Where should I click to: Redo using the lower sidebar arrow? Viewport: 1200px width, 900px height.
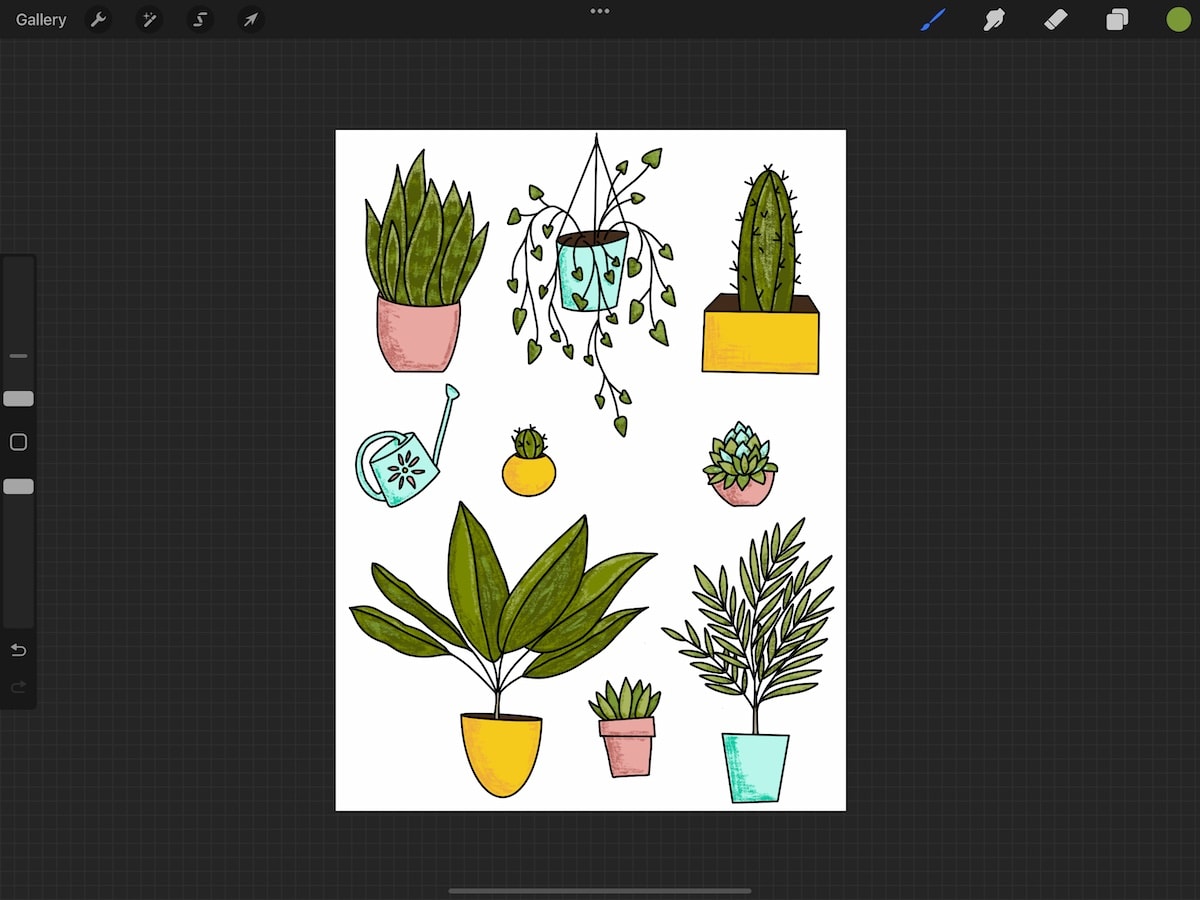point(18,687)
